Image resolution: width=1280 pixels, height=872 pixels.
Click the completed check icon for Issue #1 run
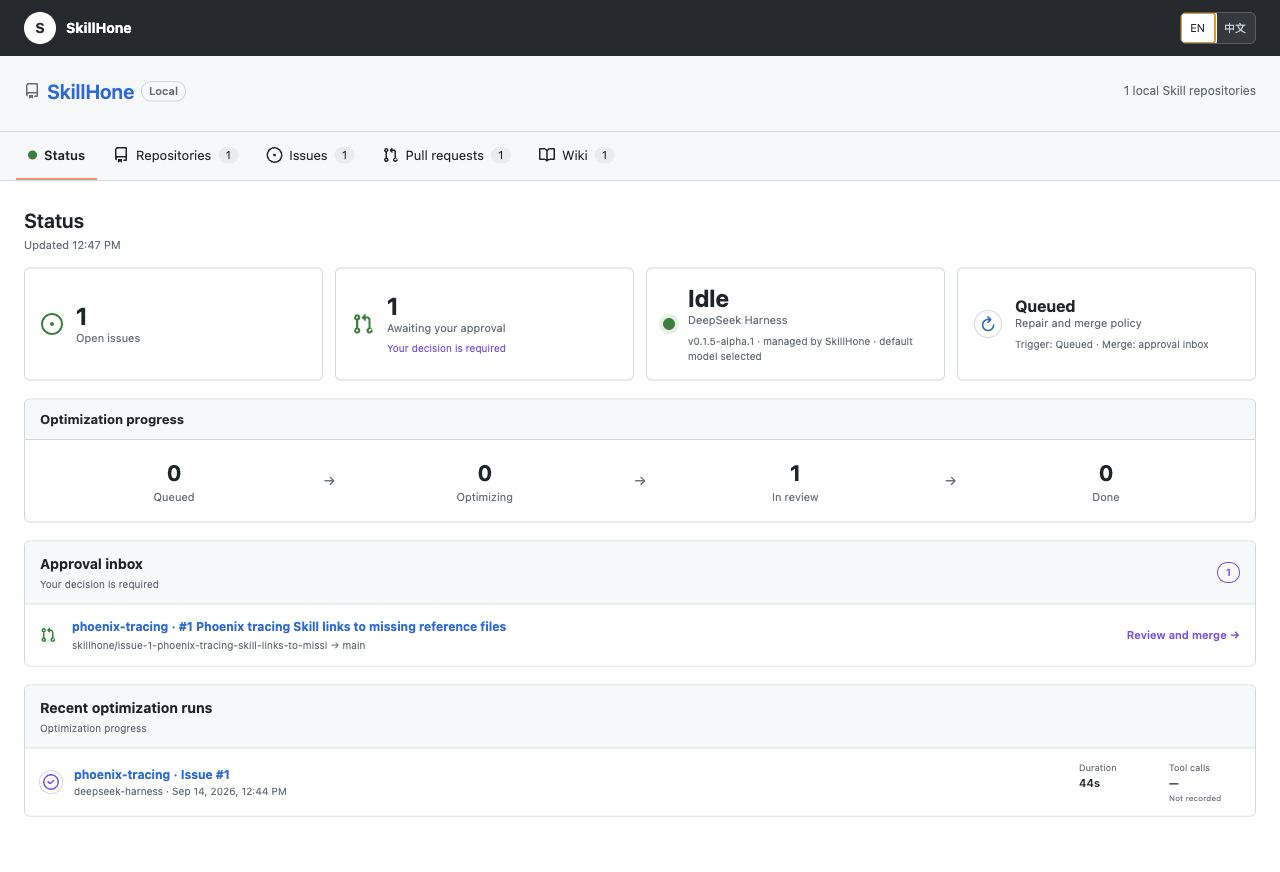(51, 782)
